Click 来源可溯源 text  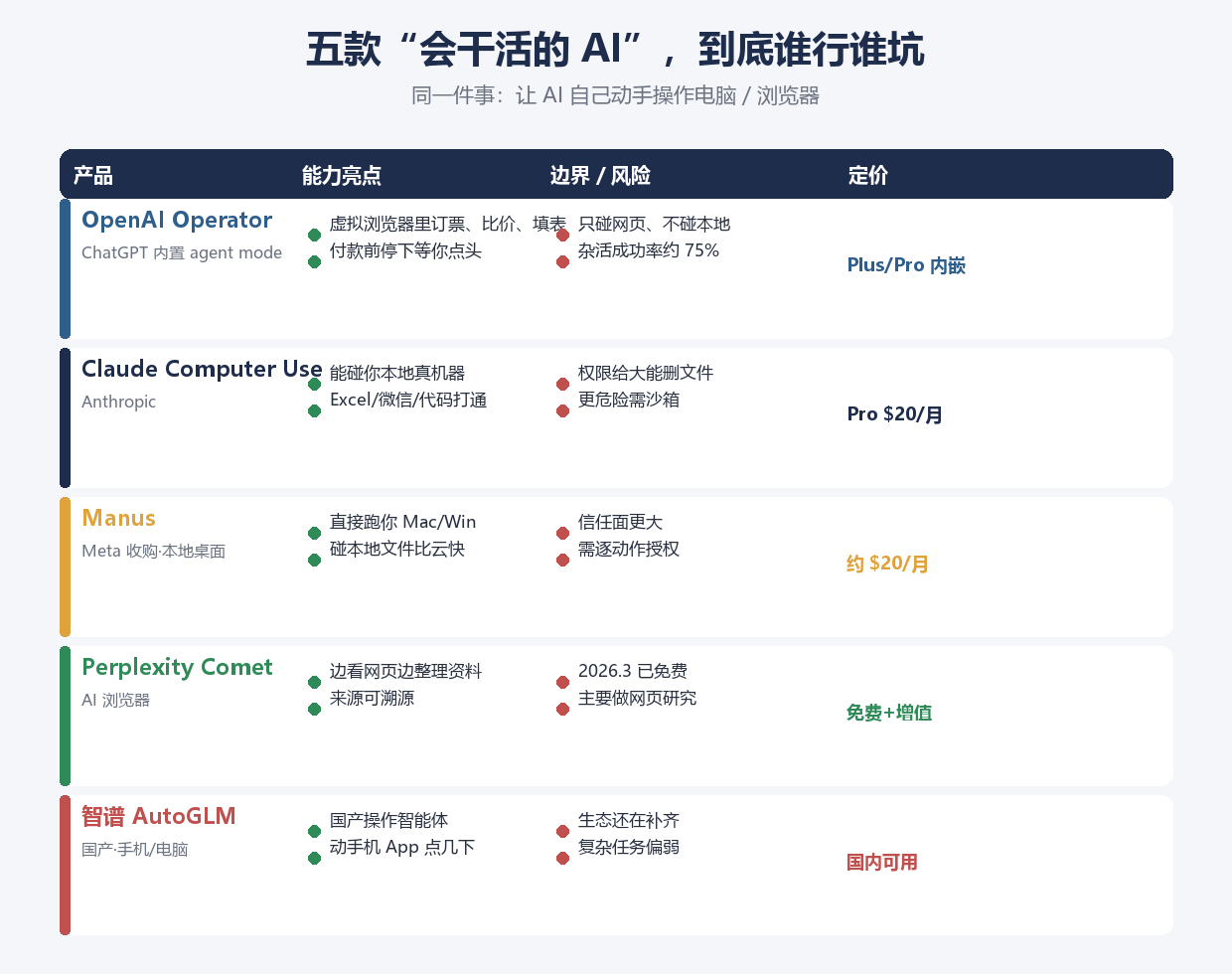tap(372, 698)
